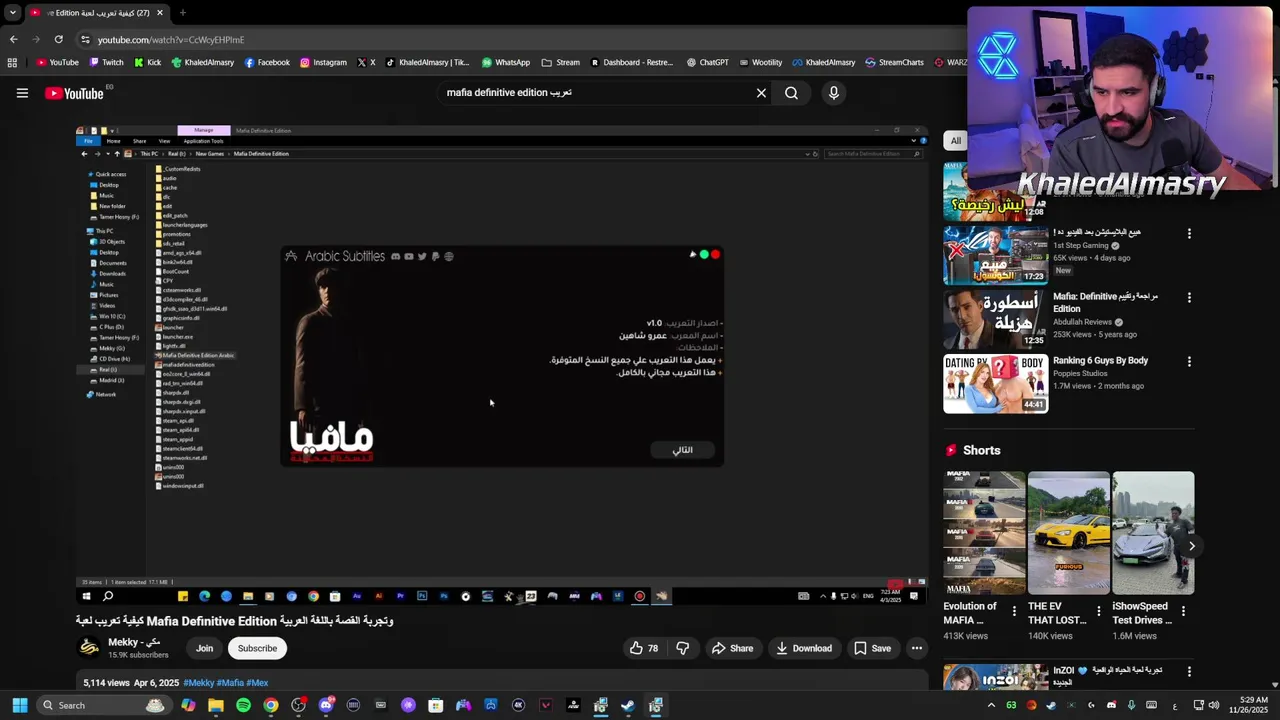Open the Mekky channel avatar
1280x720 pixels.
[x=89, y=648]
